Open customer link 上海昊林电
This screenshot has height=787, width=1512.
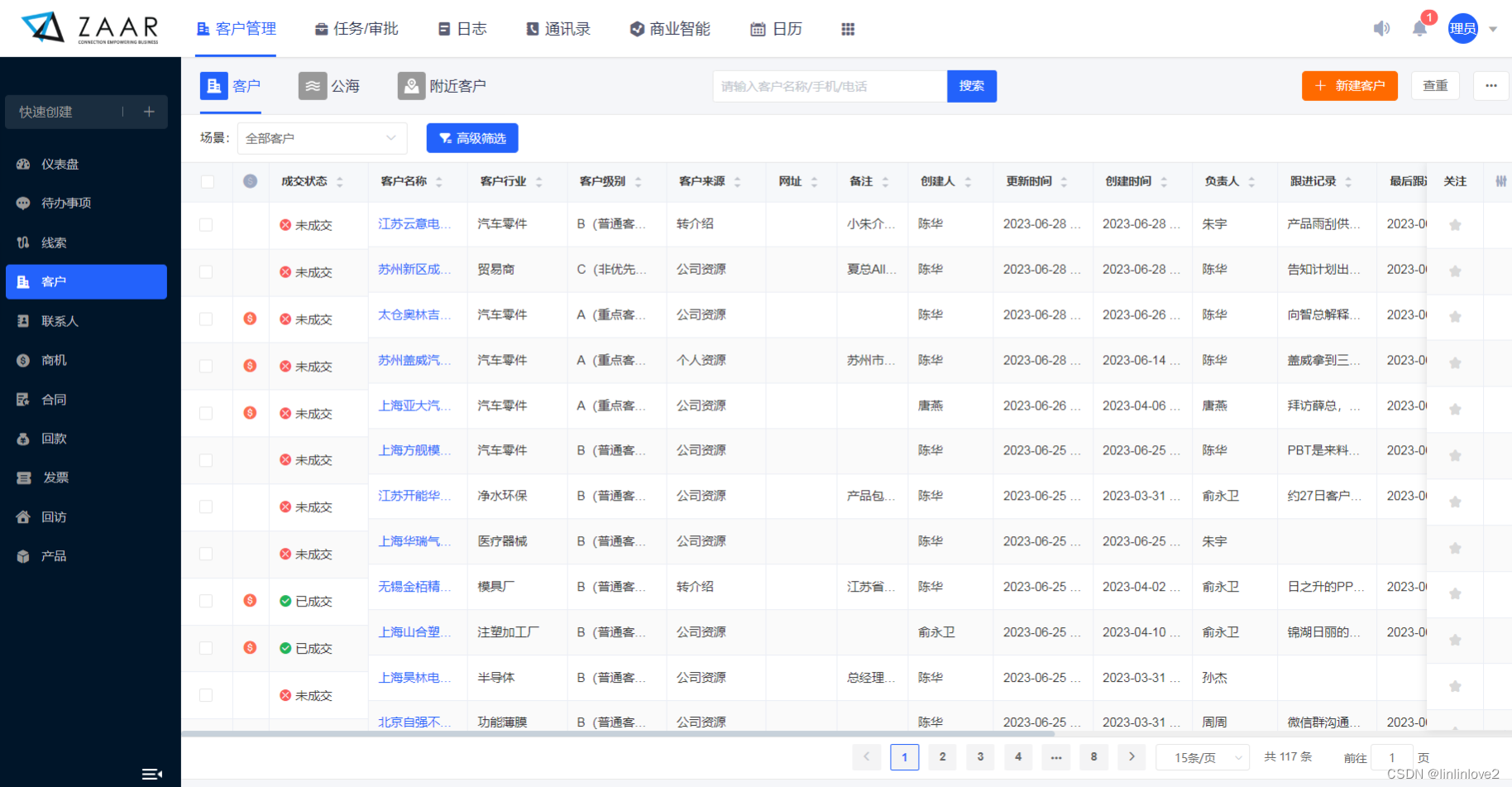click(x=414, y=678)
